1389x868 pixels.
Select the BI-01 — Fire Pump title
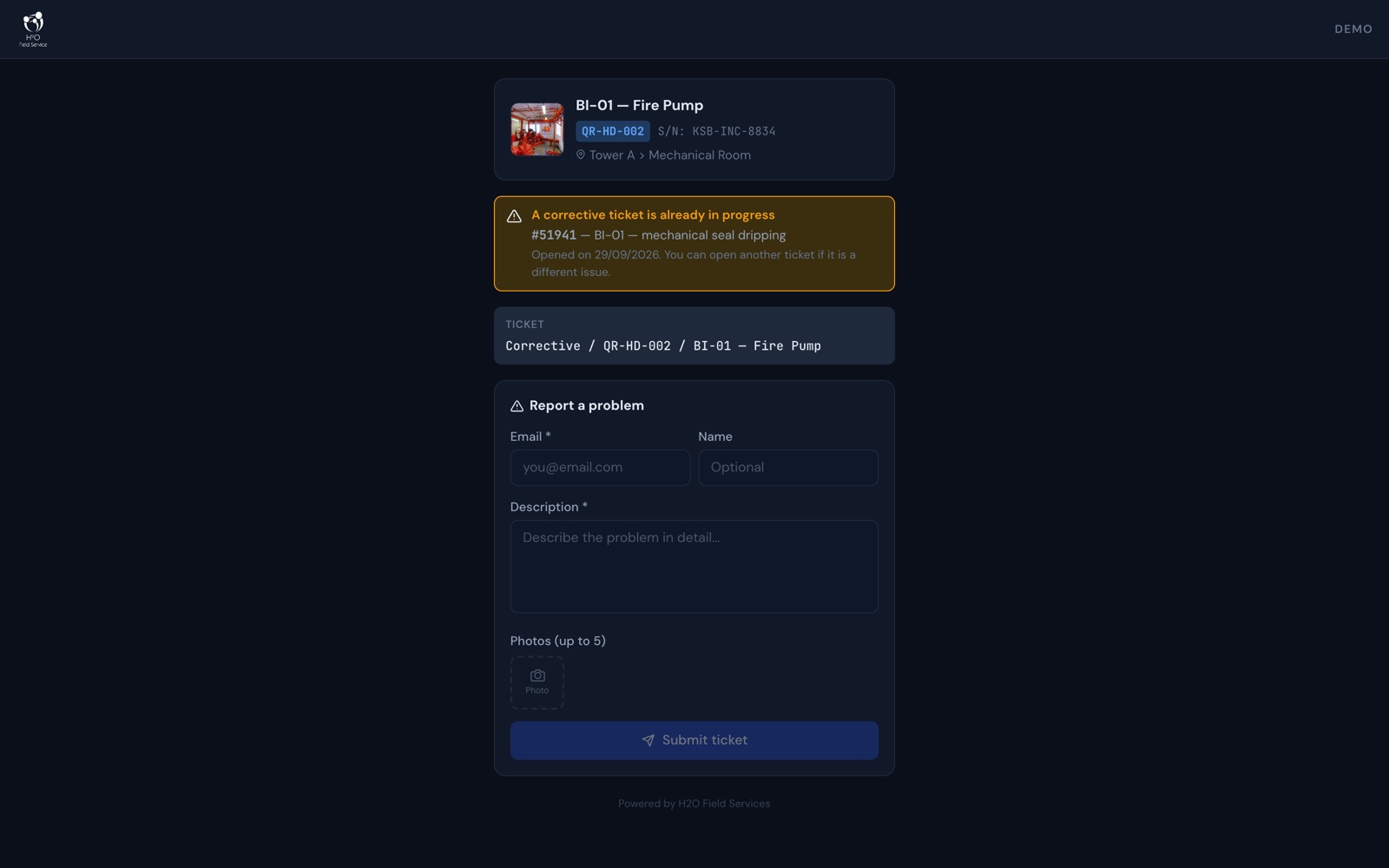coord(639,105)
